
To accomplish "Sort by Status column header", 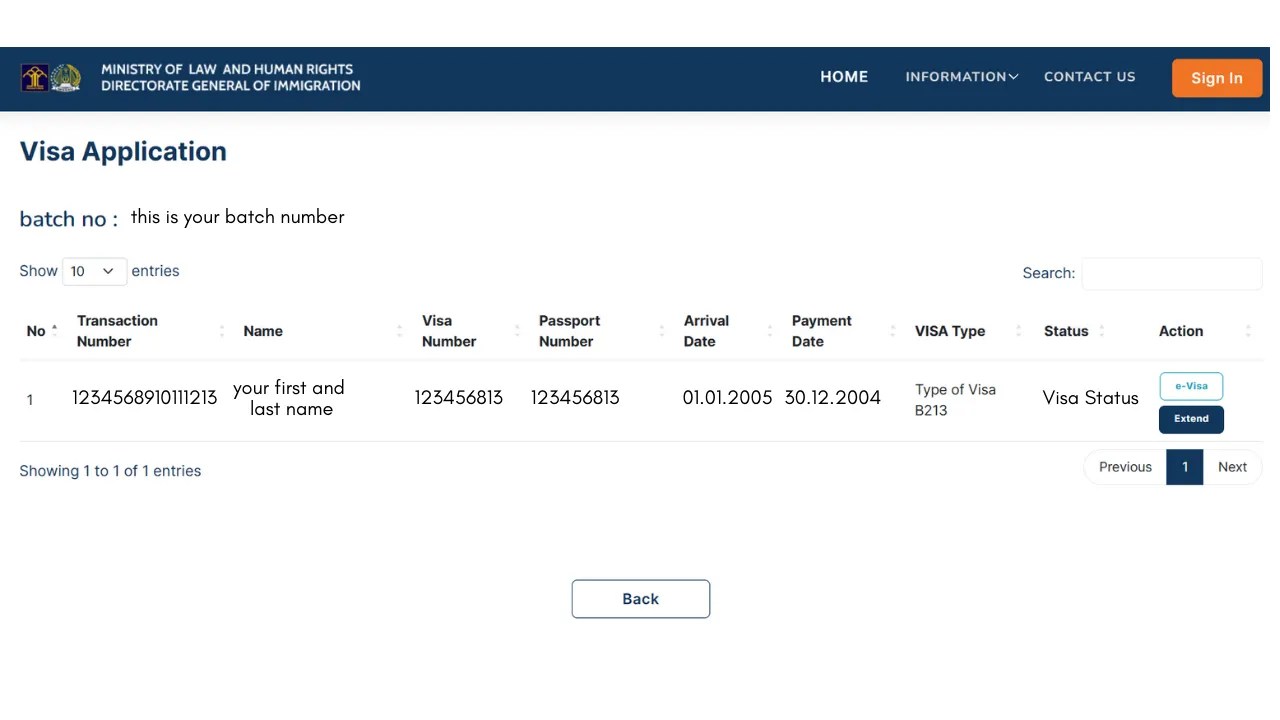I will 1074,331.
